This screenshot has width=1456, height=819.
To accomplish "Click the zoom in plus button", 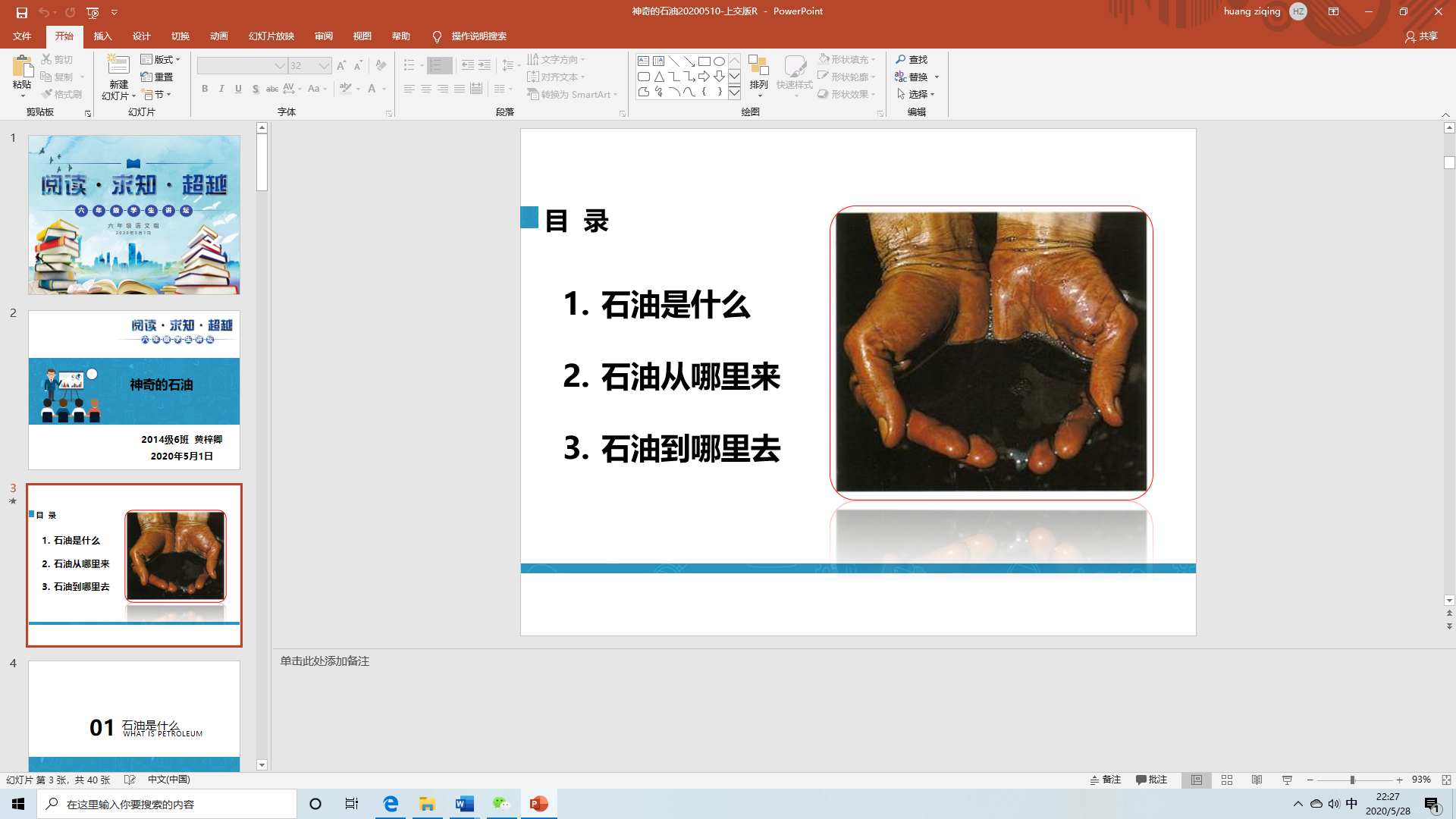I will click(x=1399, y=780).
